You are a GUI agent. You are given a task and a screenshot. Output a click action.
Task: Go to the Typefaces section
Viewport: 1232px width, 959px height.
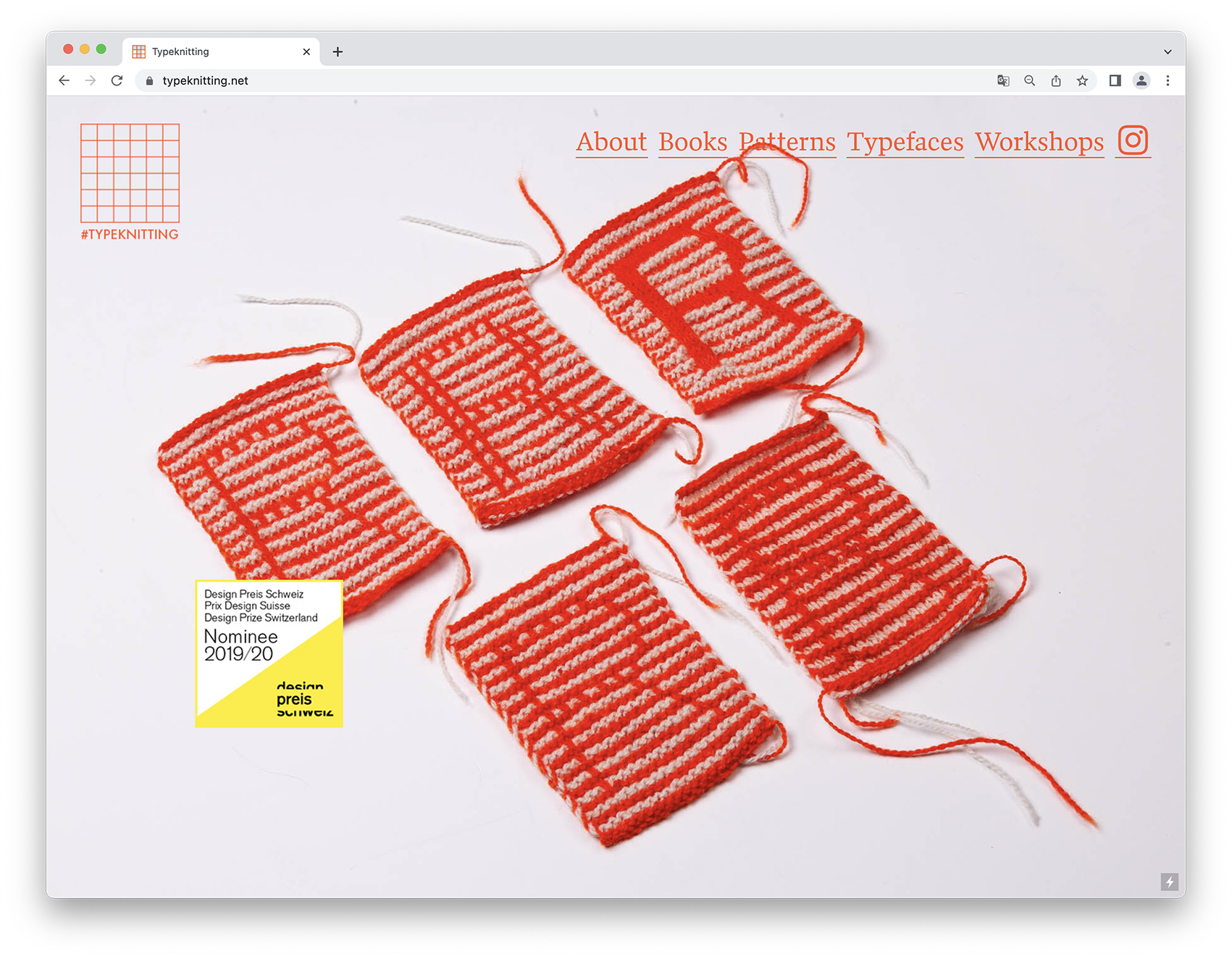click(905, 142)
